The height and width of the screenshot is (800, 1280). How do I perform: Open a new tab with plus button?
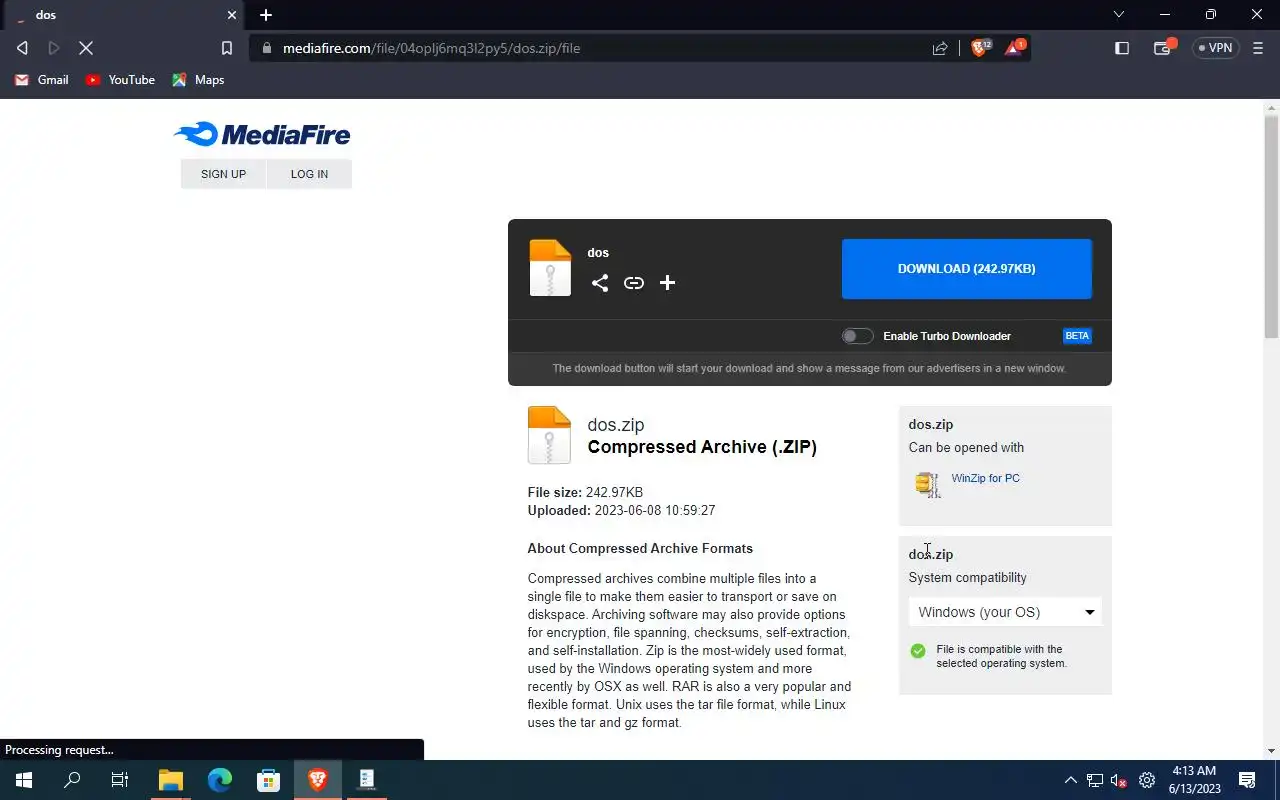click(x=266, y=15)
